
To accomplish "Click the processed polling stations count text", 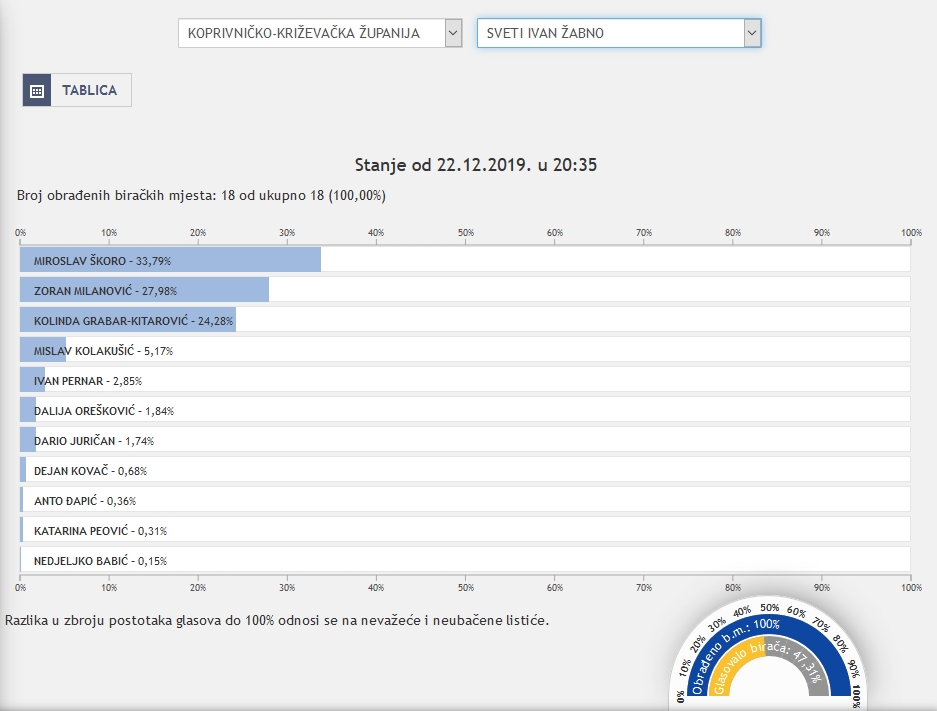I will [201, 195].
